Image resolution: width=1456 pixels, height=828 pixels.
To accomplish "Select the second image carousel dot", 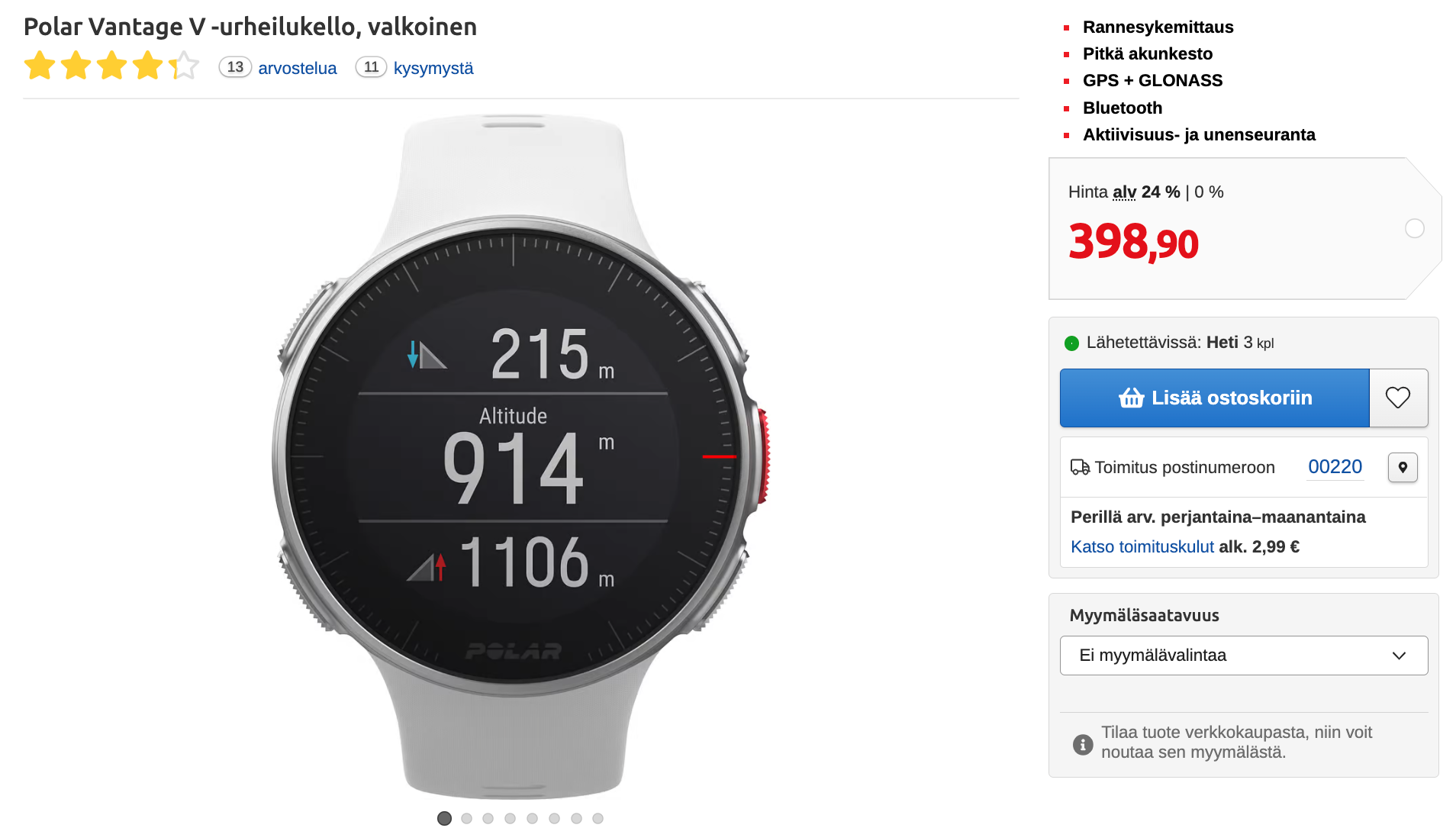I will [466, 818].
